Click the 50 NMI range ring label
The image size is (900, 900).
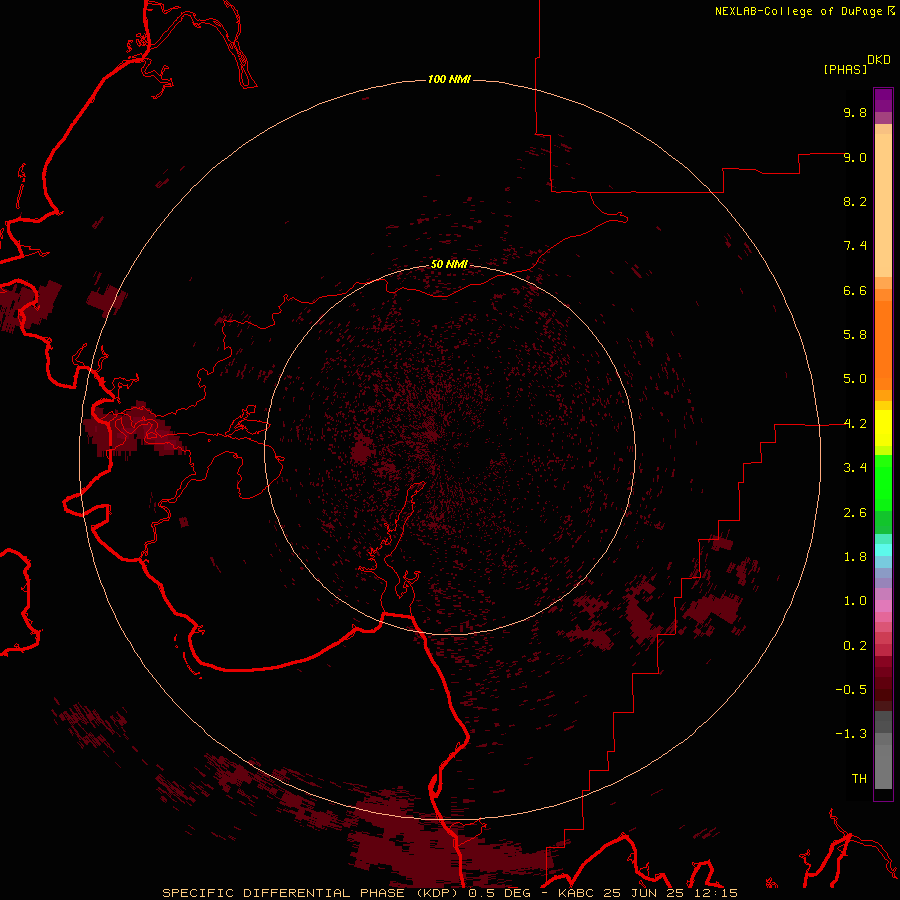pos(449,264)
